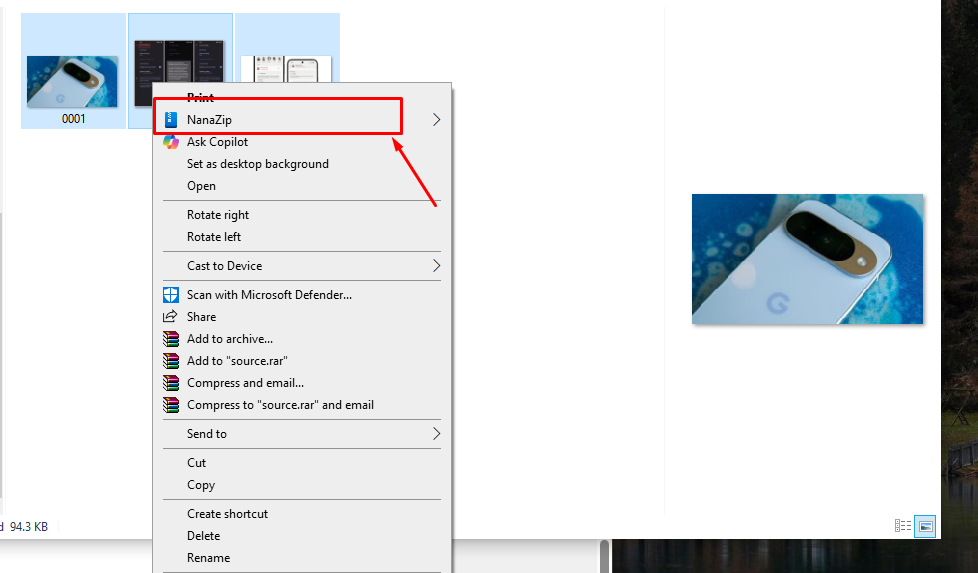Click WinRAR icon beside Compress to source.rar
The image size is (978, 573).
tap(170, 405)
